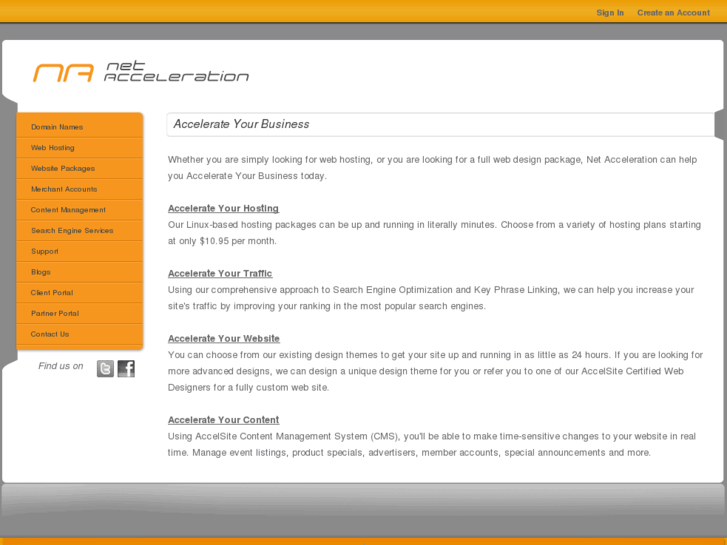
Task: Select Contact Us in sidebar
Action: (x=80, y=334)
